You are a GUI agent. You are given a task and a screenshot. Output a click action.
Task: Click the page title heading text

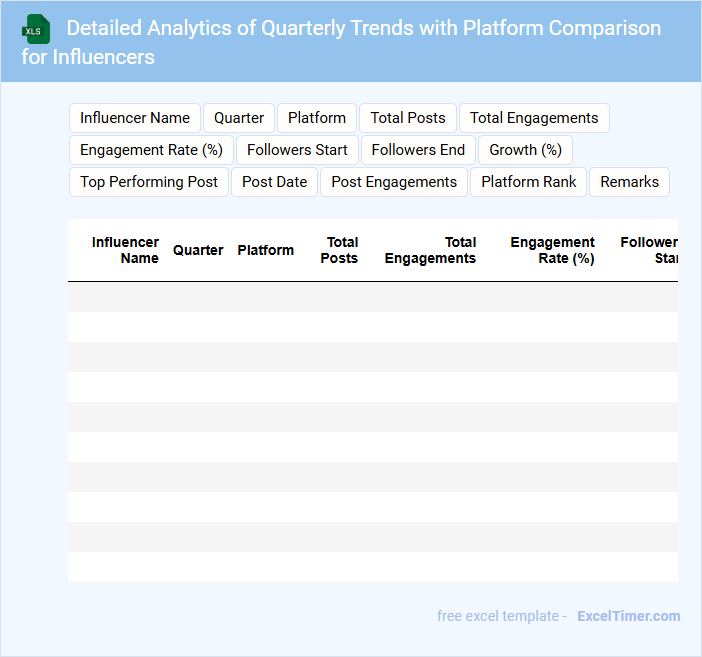tap(340, 42)
